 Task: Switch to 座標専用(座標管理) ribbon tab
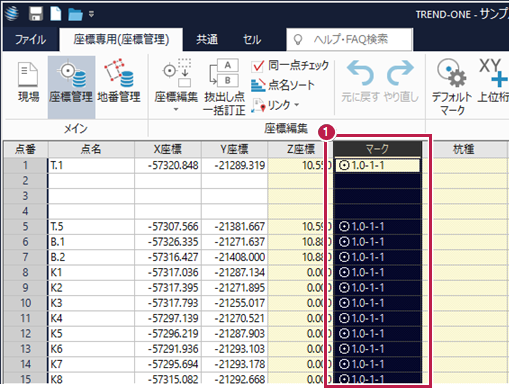[x=121, y=40]
